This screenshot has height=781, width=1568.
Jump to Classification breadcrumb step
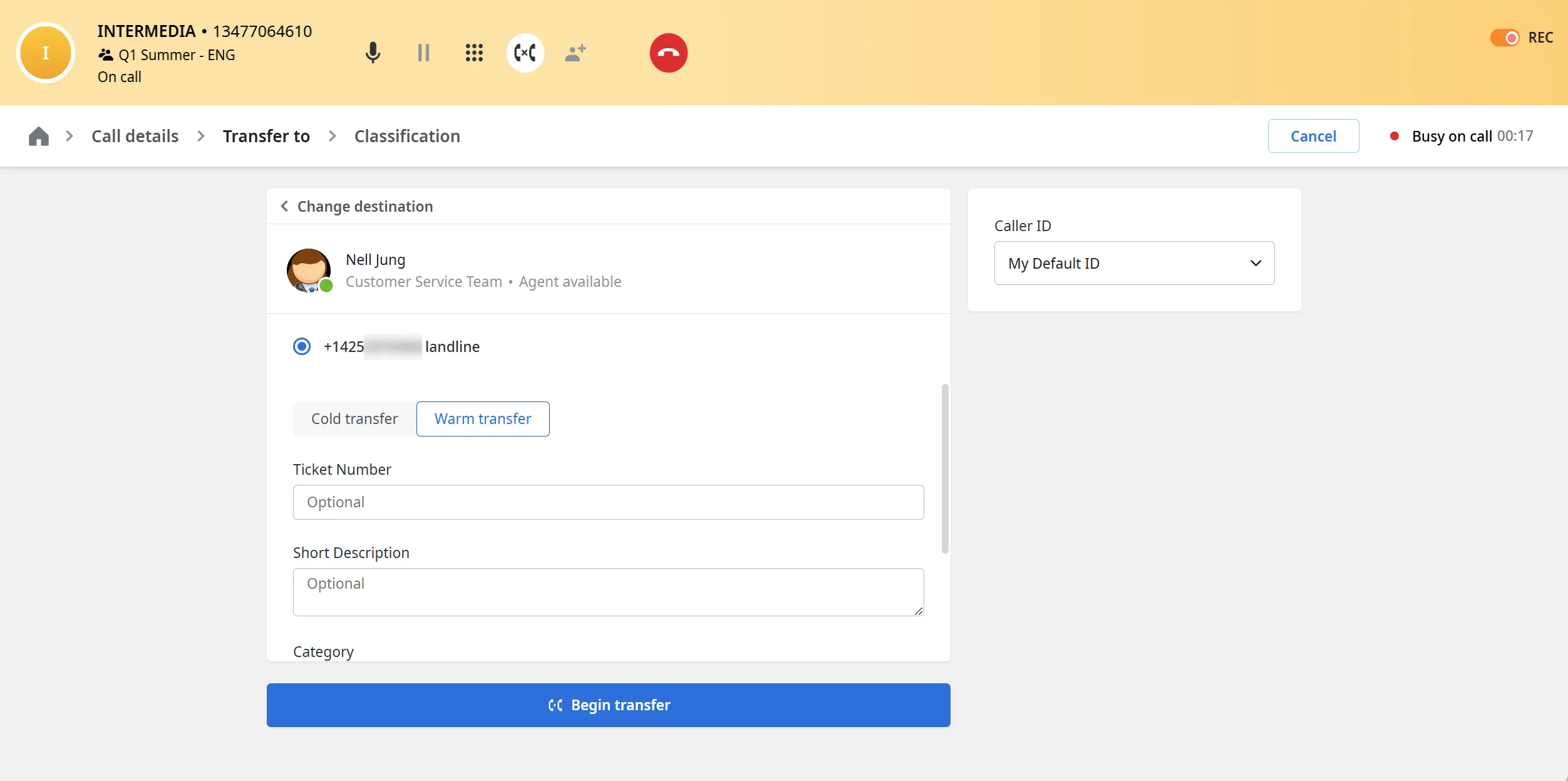coord(407,136)
